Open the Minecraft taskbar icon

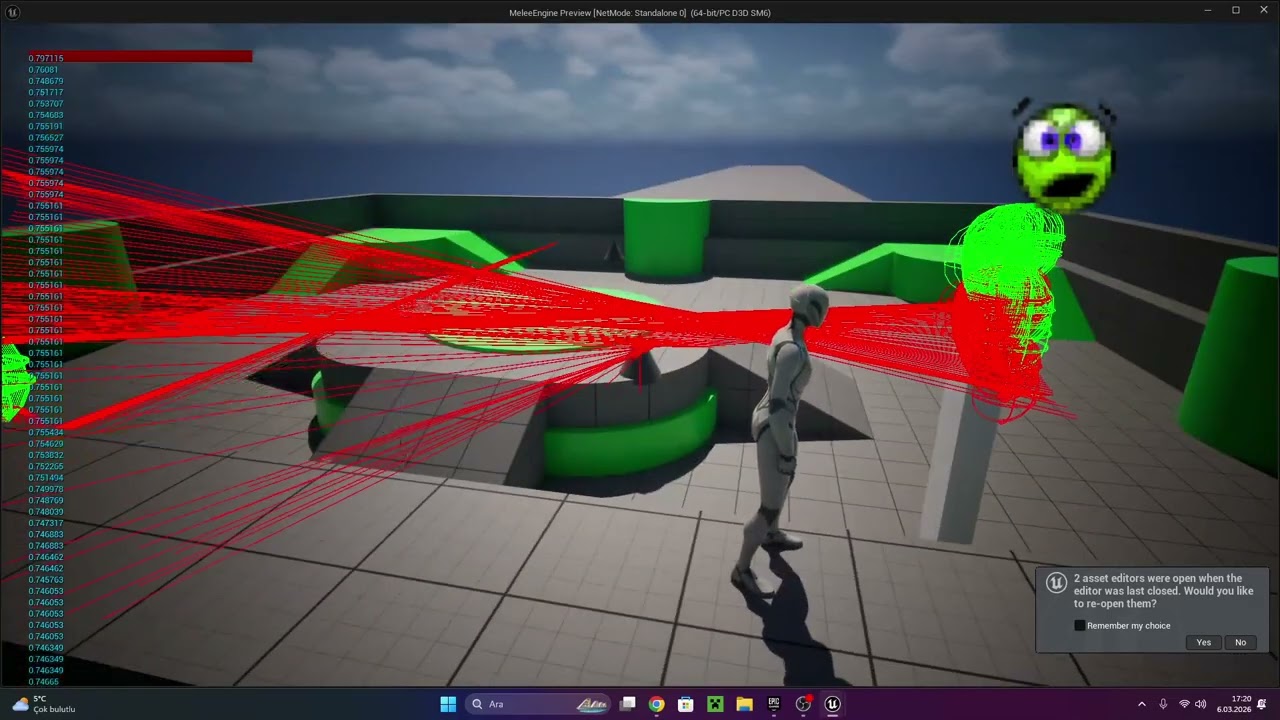[715, 704]
